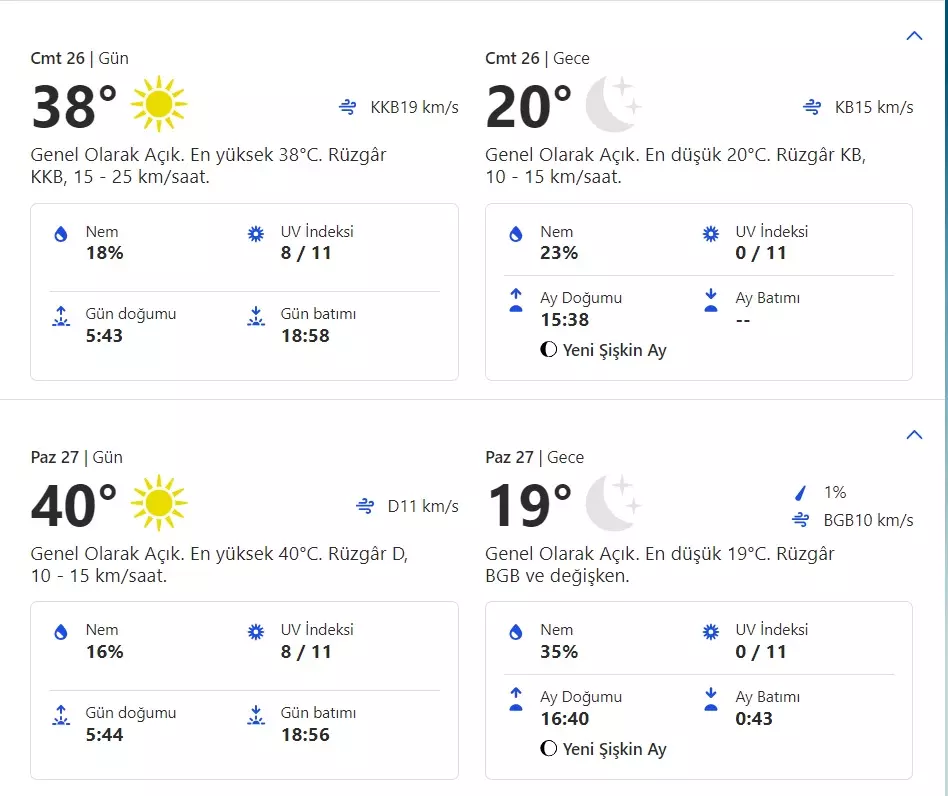Click the sun icon for Cmt 26 daytime

tap(159, 104)
